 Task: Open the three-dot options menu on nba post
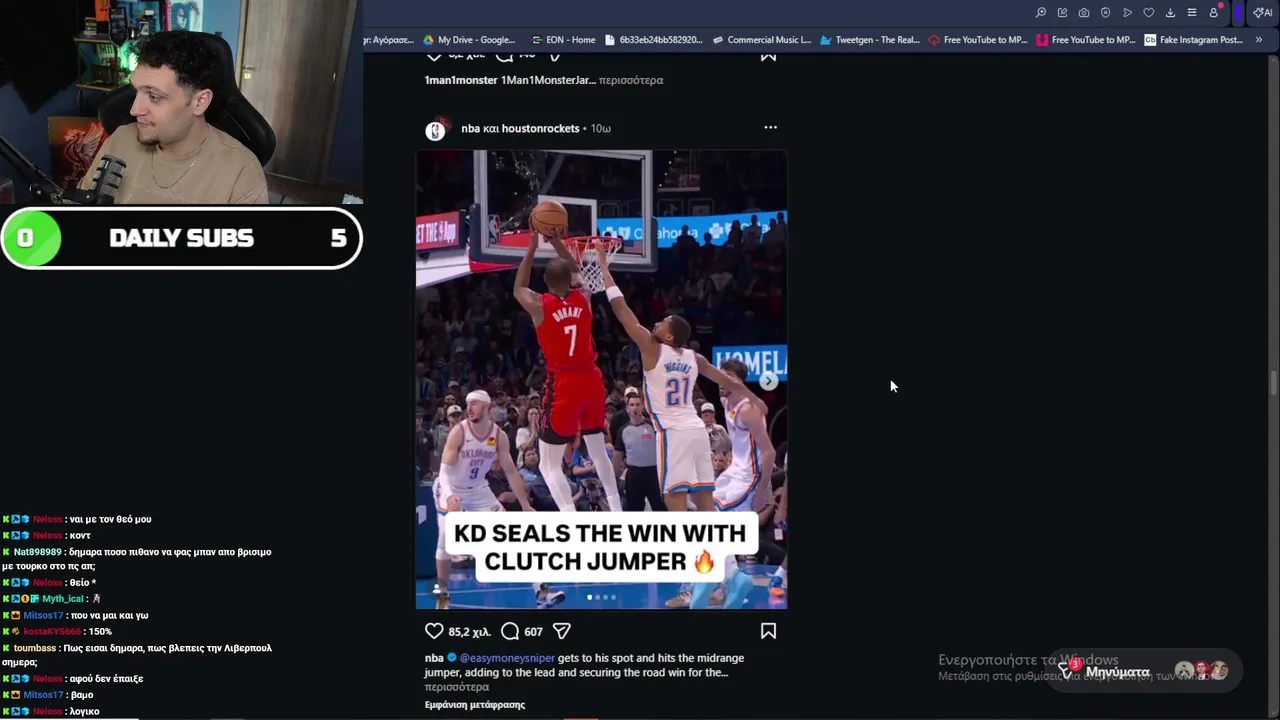[x=770, y=127]
